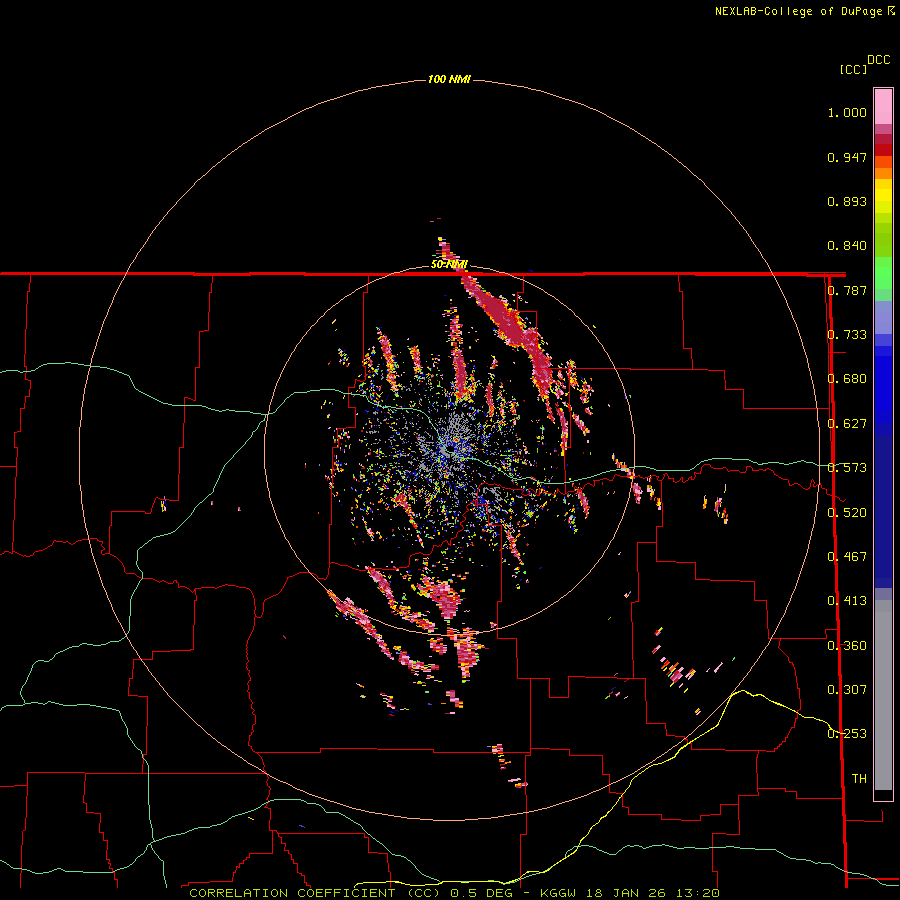This screenshot has width=900, height=900.
Task: Select the 0.573 scale value
Action: tap(847, 468)
